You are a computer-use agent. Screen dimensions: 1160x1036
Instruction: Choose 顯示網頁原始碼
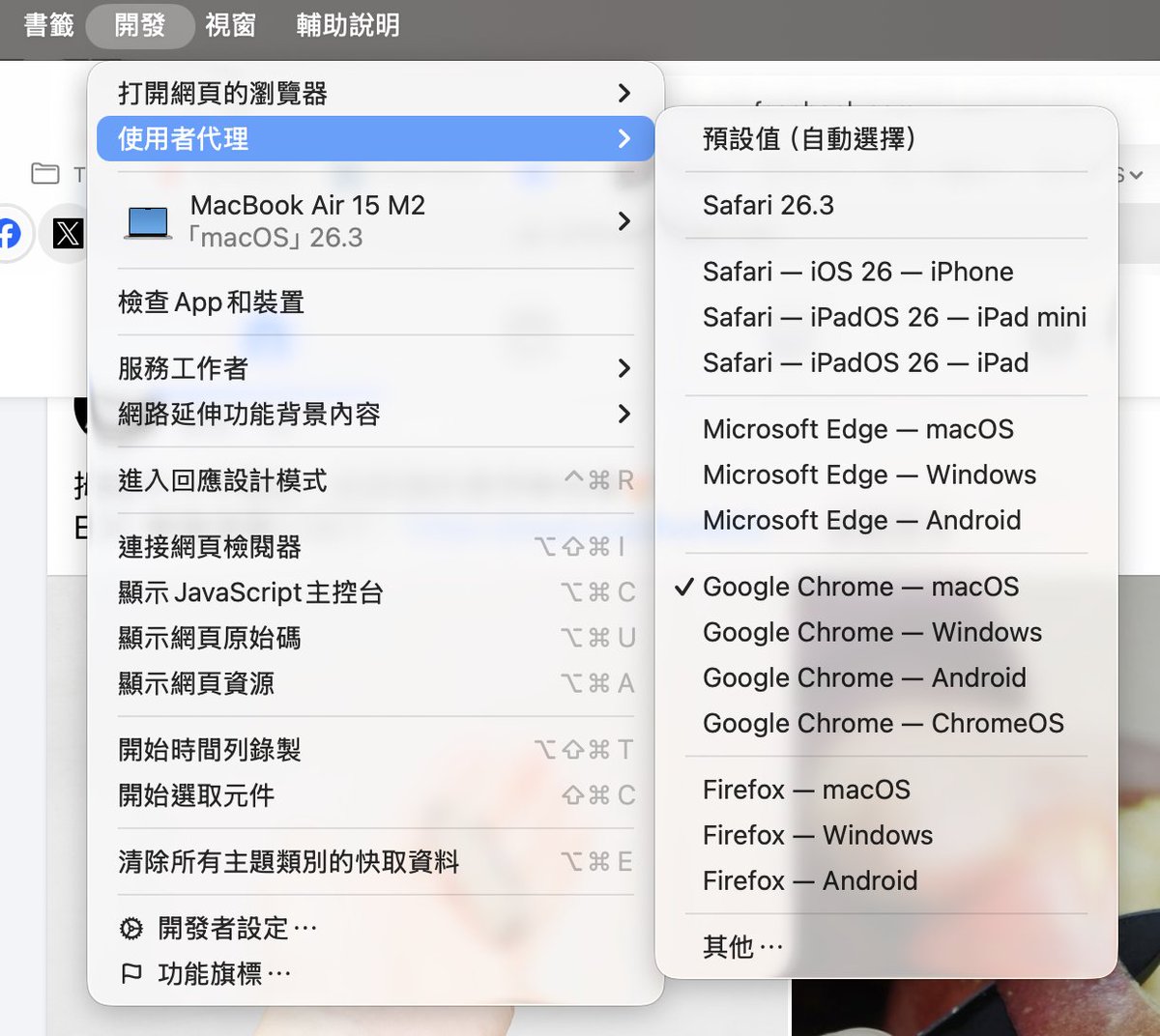tap(376, 638)
